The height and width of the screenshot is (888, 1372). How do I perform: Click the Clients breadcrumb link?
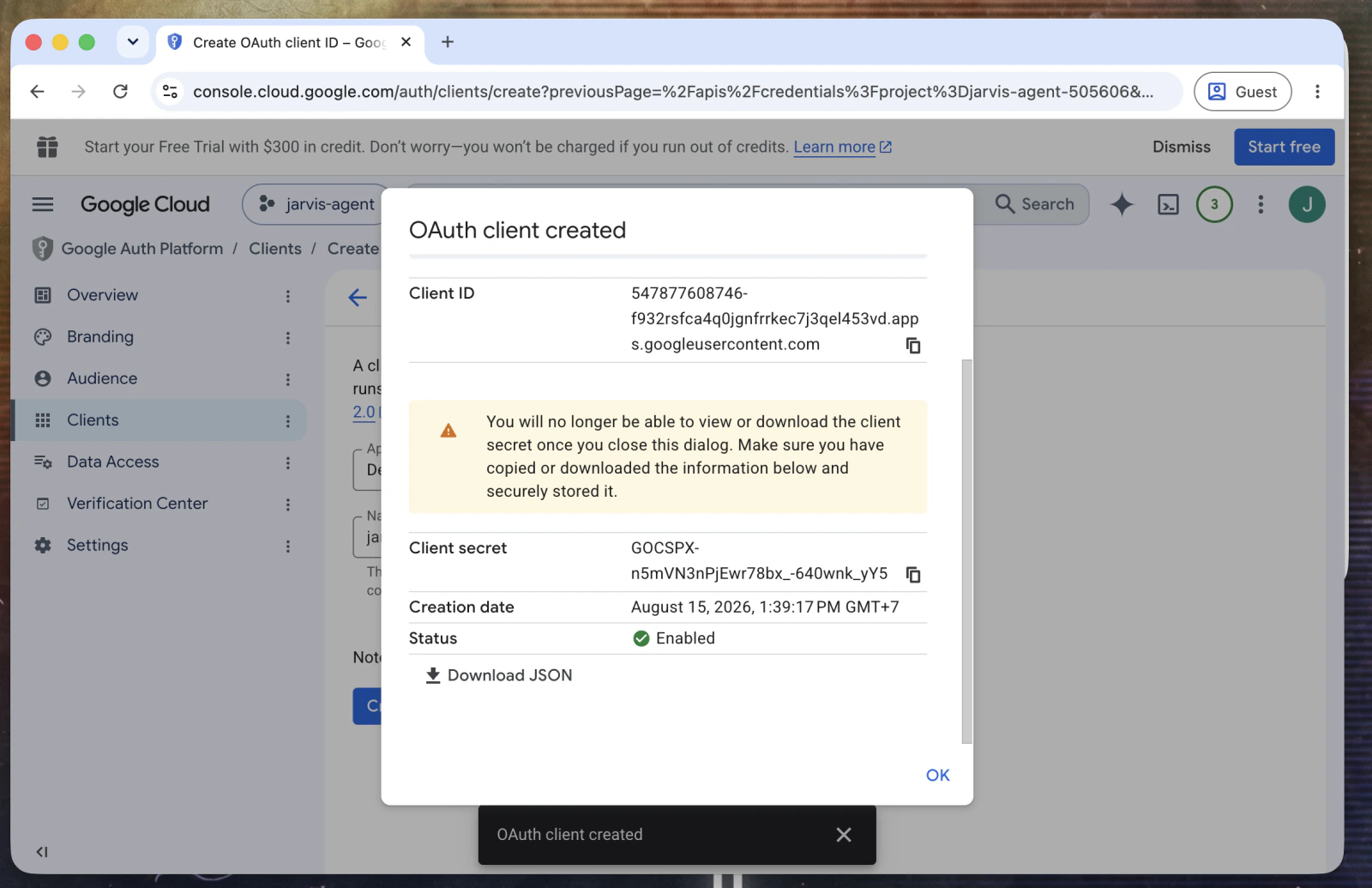tap(275, 249)
